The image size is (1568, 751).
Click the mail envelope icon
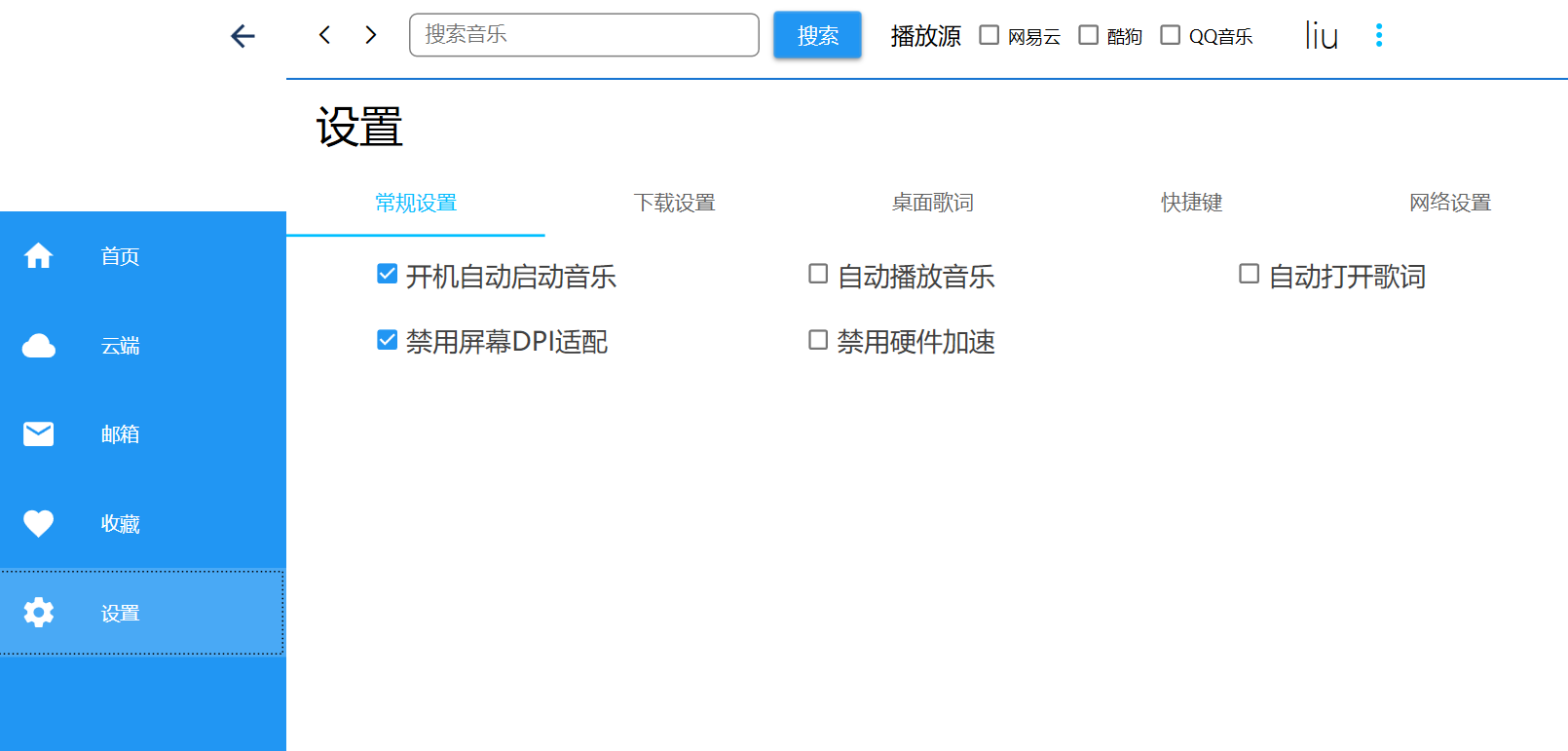[39, 433]
